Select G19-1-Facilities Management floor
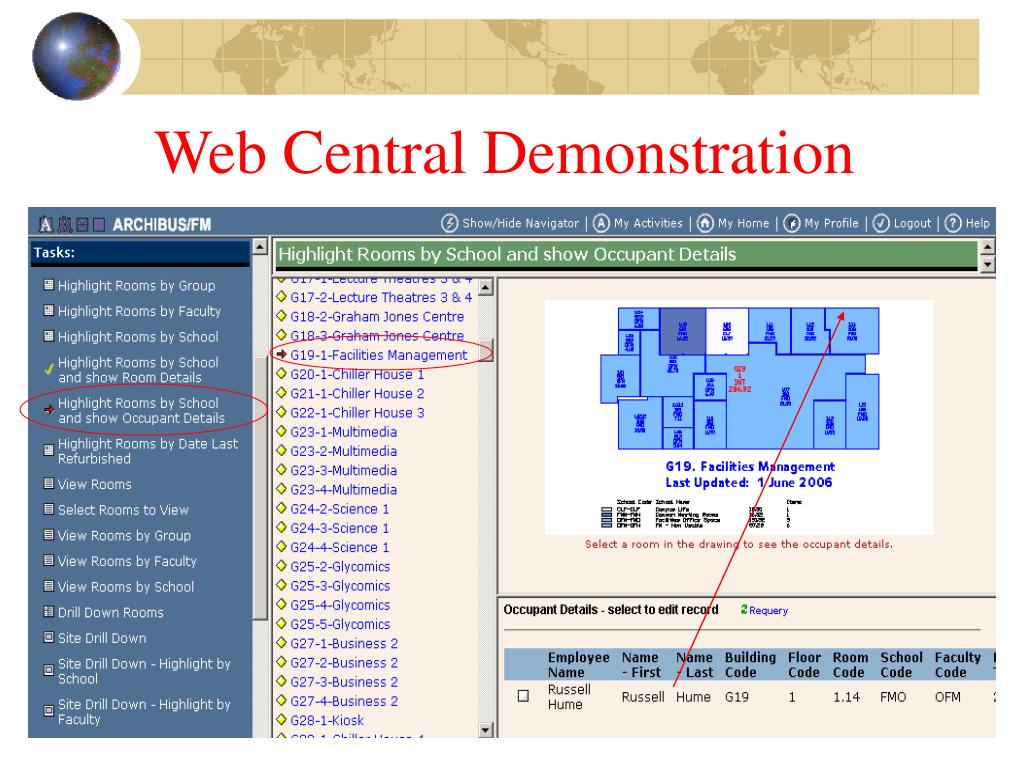 point(379,355)
